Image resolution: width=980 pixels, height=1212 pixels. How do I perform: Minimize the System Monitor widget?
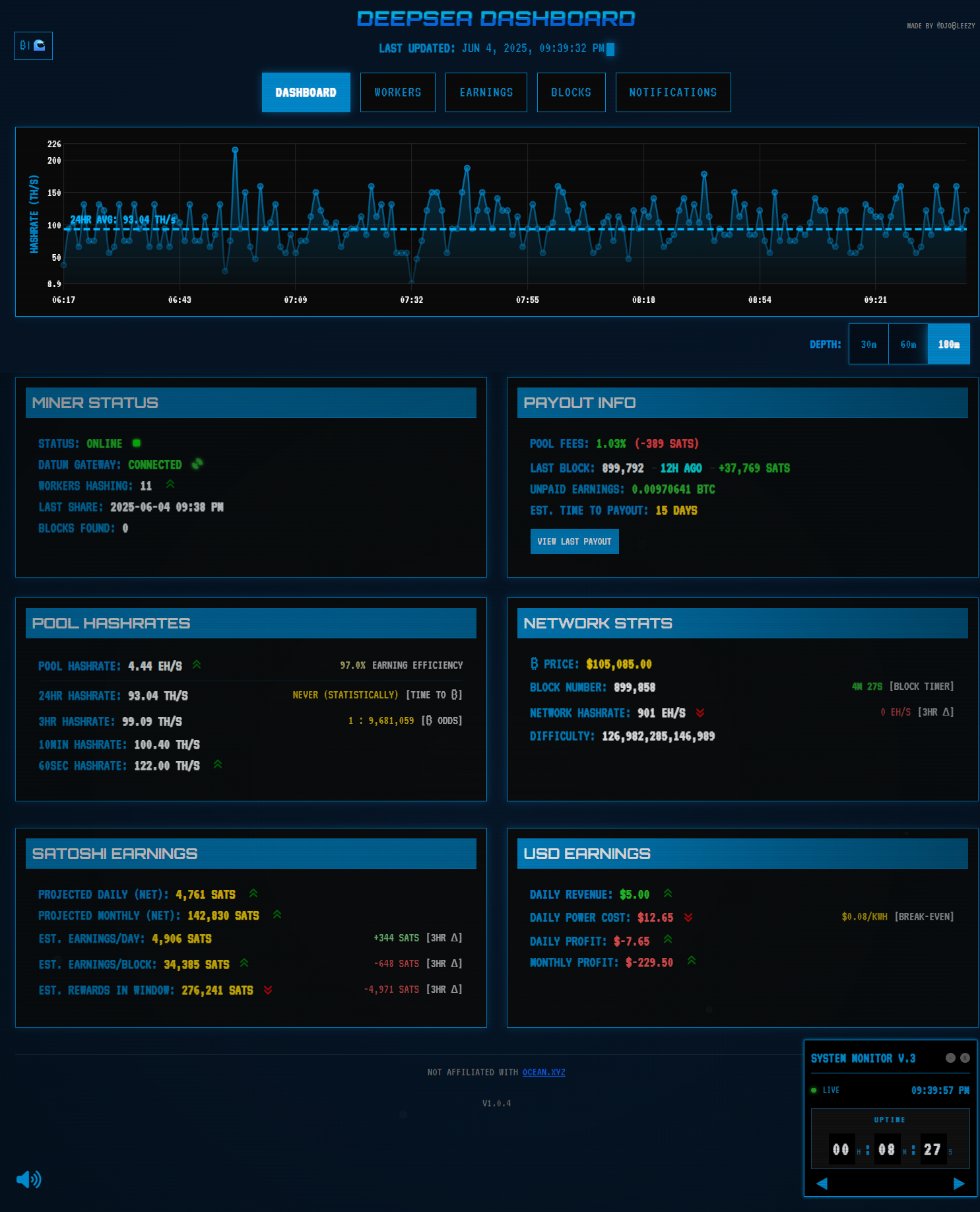950,1058
